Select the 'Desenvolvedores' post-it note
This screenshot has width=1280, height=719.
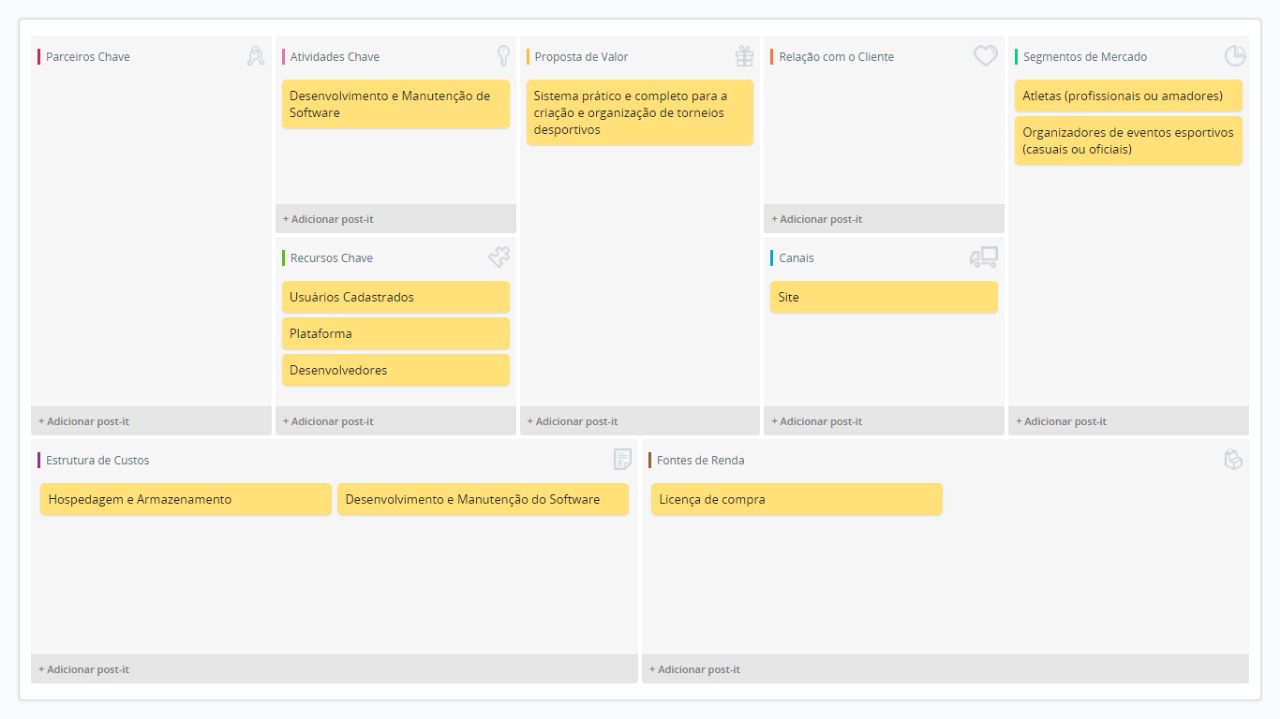click(395, 370)
